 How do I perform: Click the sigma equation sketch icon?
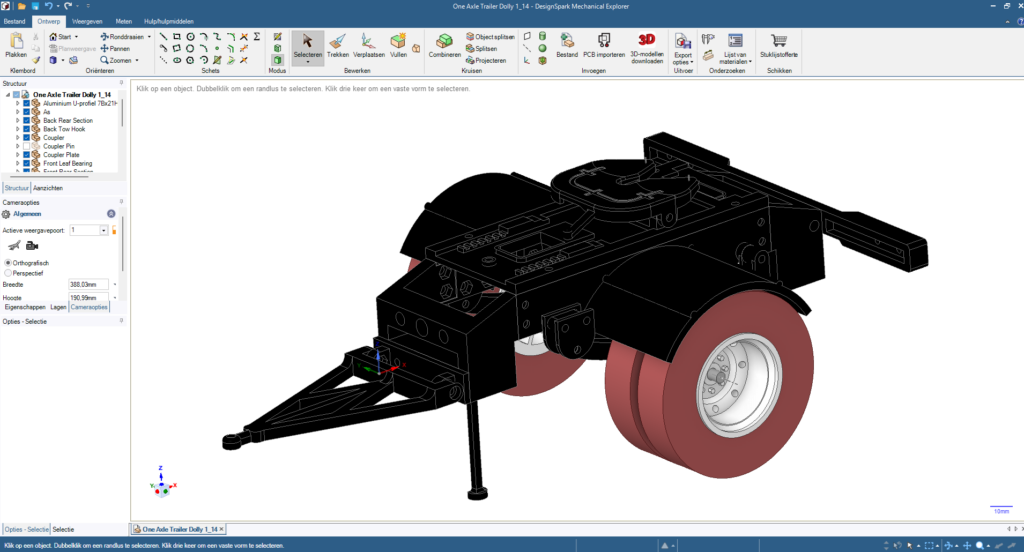tap(257, 37)
